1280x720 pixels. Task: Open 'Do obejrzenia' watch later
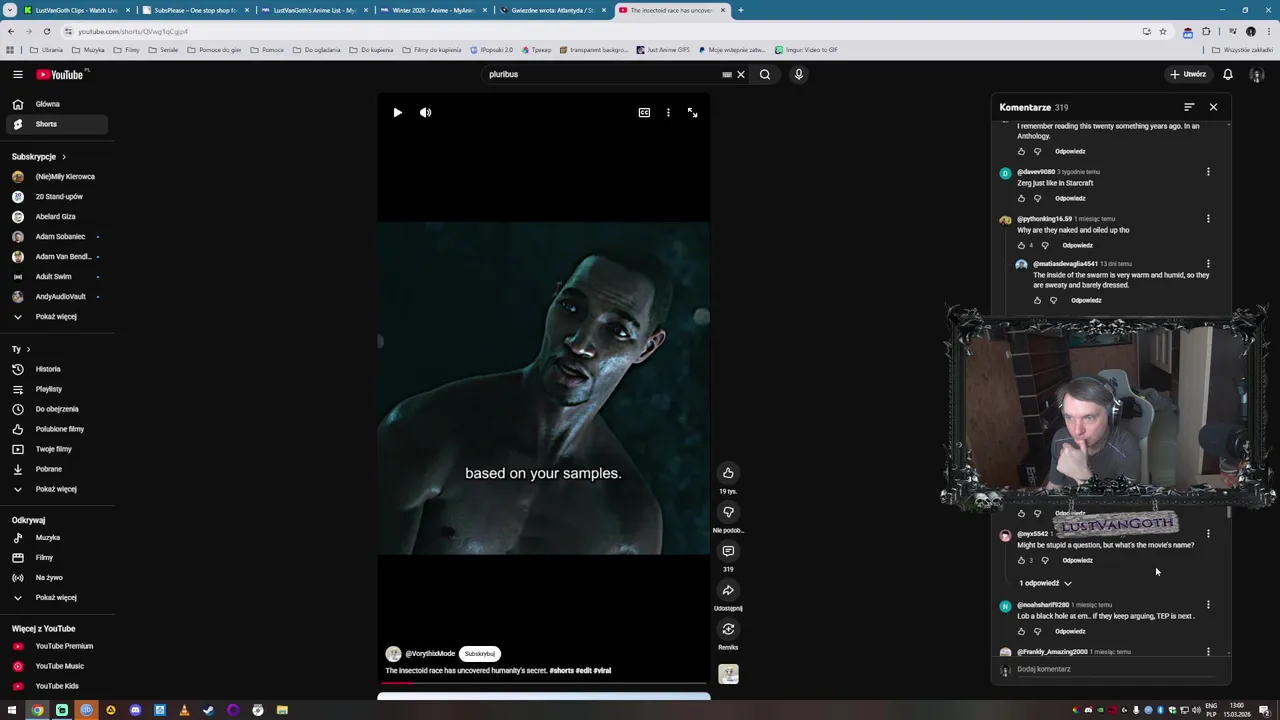(56, 409)
